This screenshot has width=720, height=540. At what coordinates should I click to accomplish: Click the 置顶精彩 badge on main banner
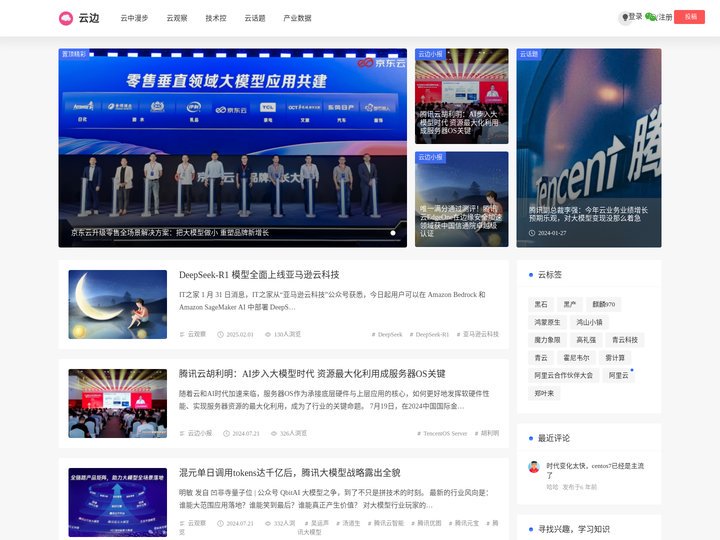click(74, 54)
